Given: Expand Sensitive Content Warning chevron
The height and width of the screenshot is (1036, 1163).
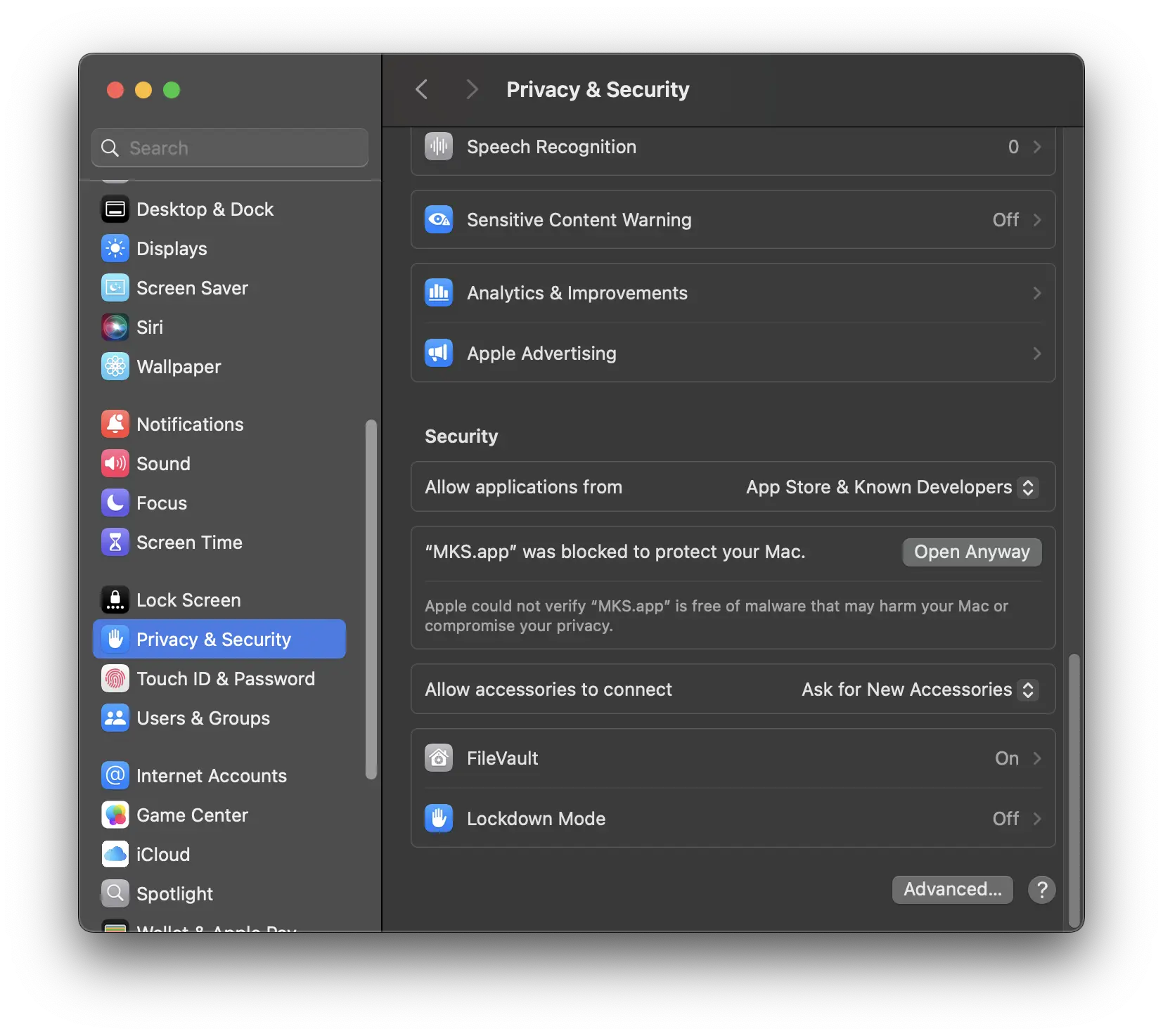Looking at the screenshot, I should (1037, 220).
